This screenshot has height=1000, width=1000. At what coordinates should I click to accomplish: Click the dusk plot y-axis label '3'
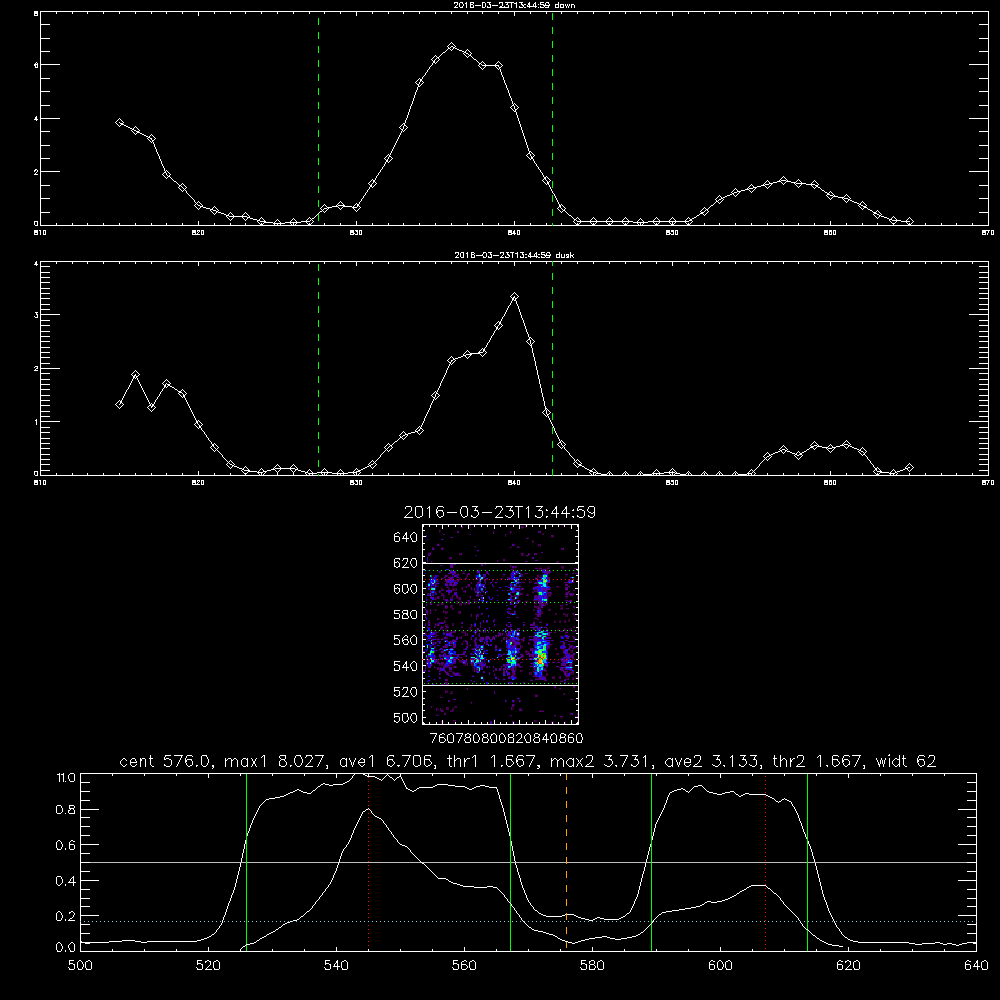[36, 315]
